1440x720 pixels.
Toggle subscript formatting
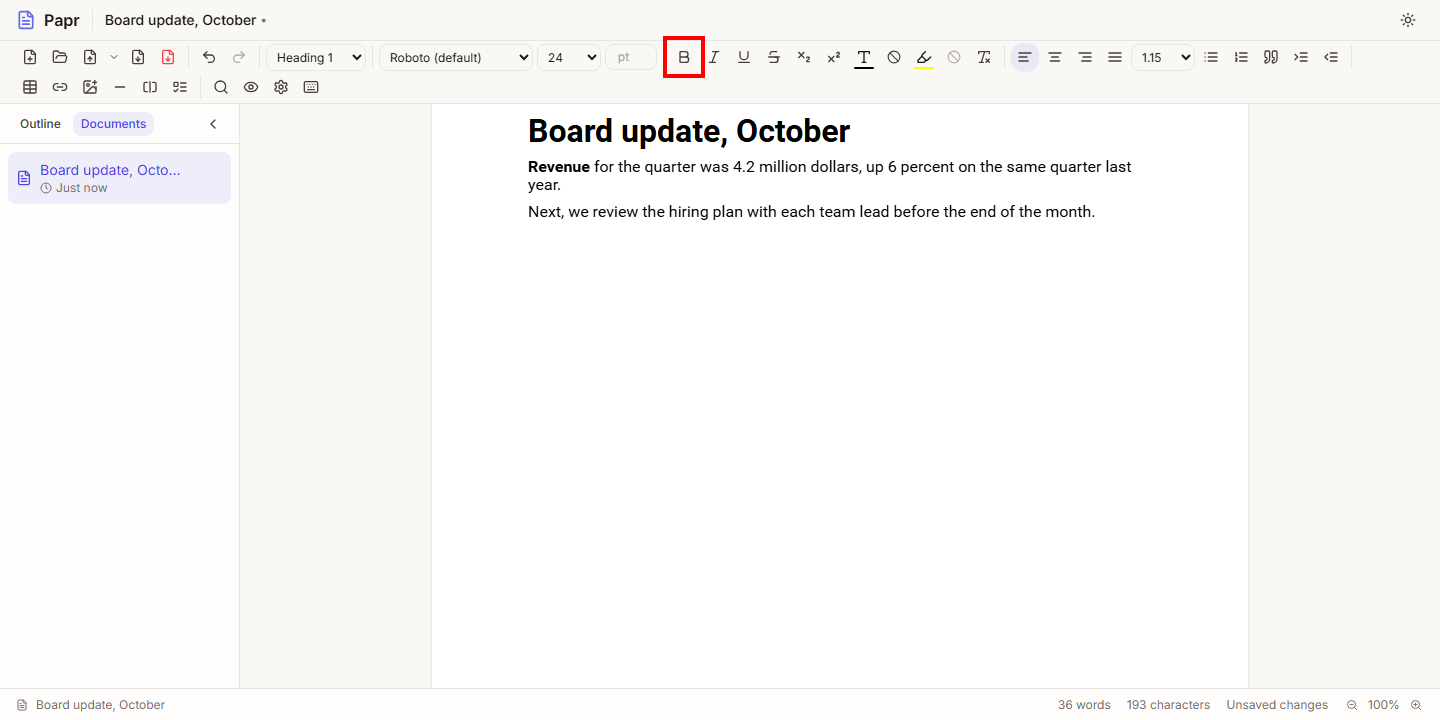[x=804, y=57]
